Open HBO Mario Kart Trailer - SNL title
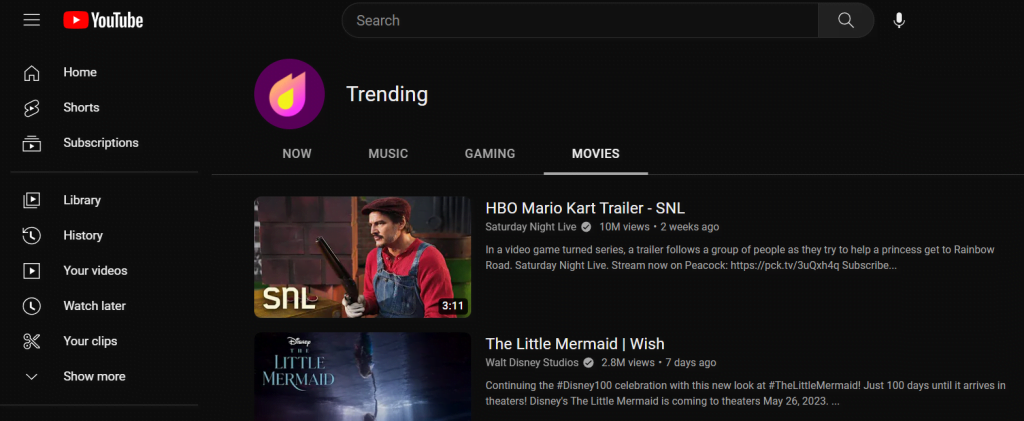The height and width of the screenshot is (421, 1024). point(585,208)
